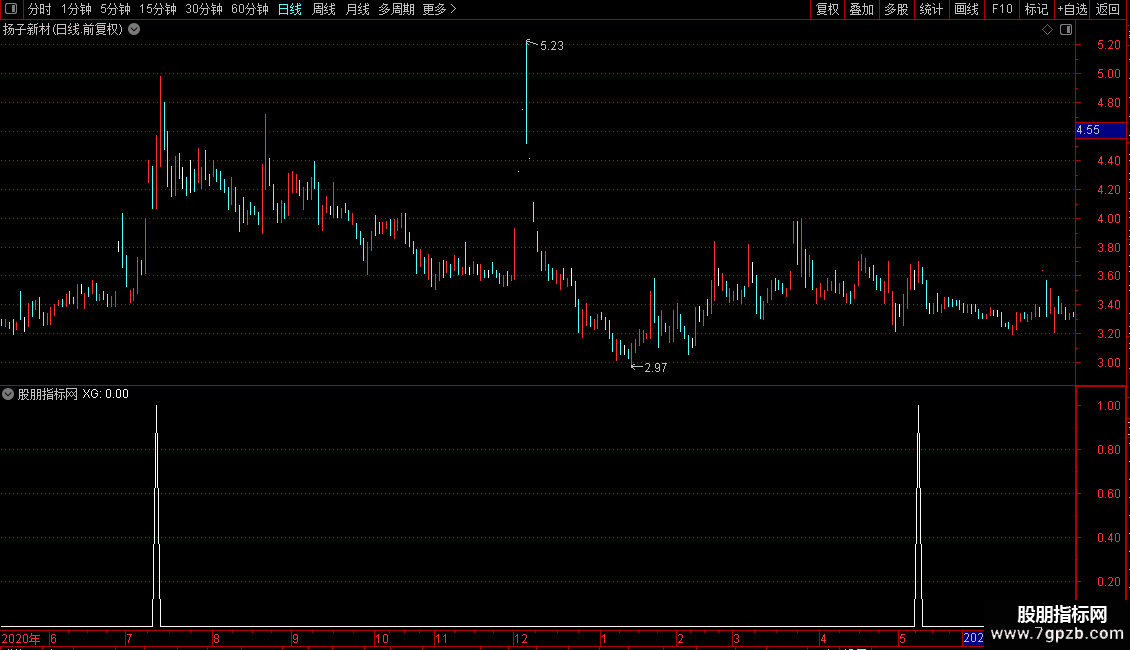Select the 60分钟 period
The width and height of the screenshot is (1130, 650).
point(250,9)
